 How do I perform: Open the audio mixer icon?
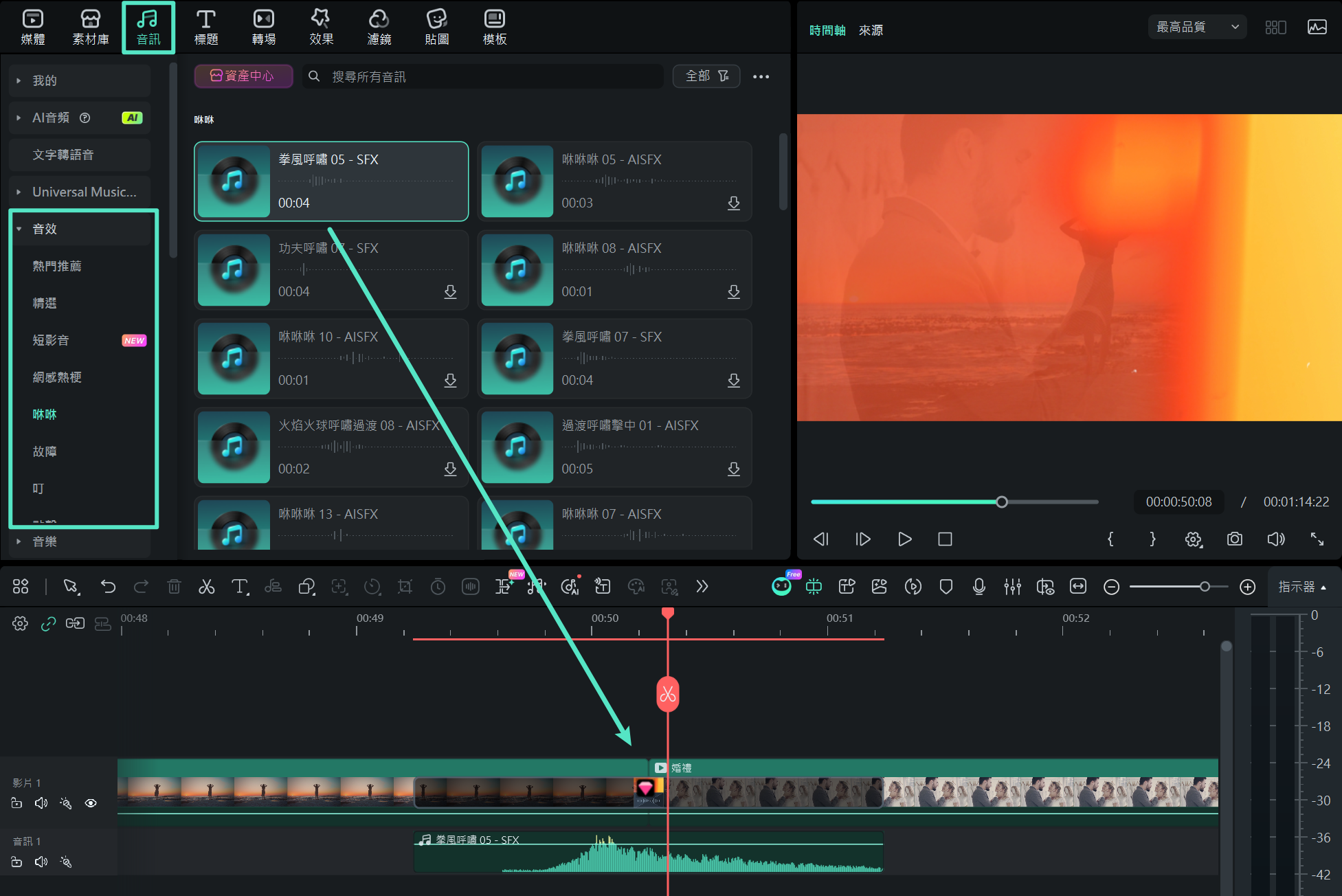pyautogui.click(x=1012, y=586)
